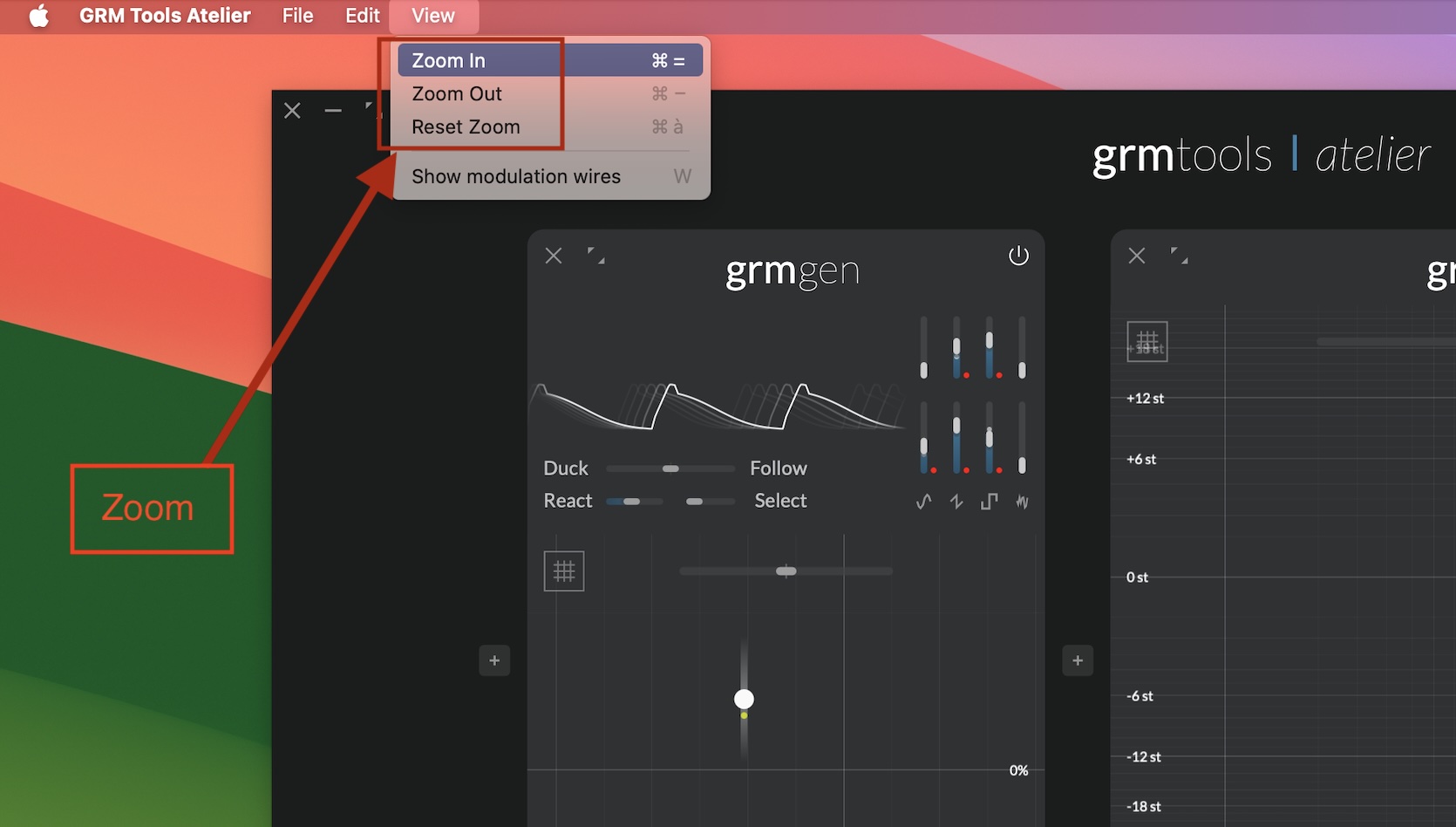The height and width of the screenshot is (827, 1456).
Task: Click the -12 st pitch label
Action: (1143, 757)
